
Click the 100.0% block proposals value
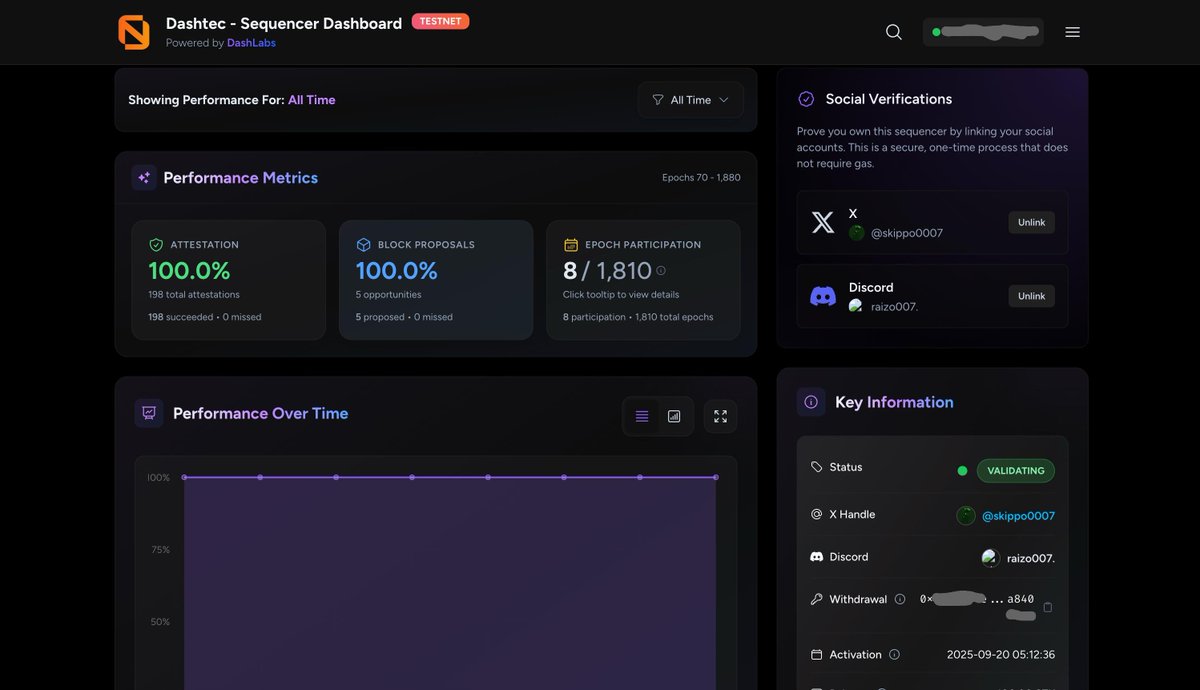(397, 270)
